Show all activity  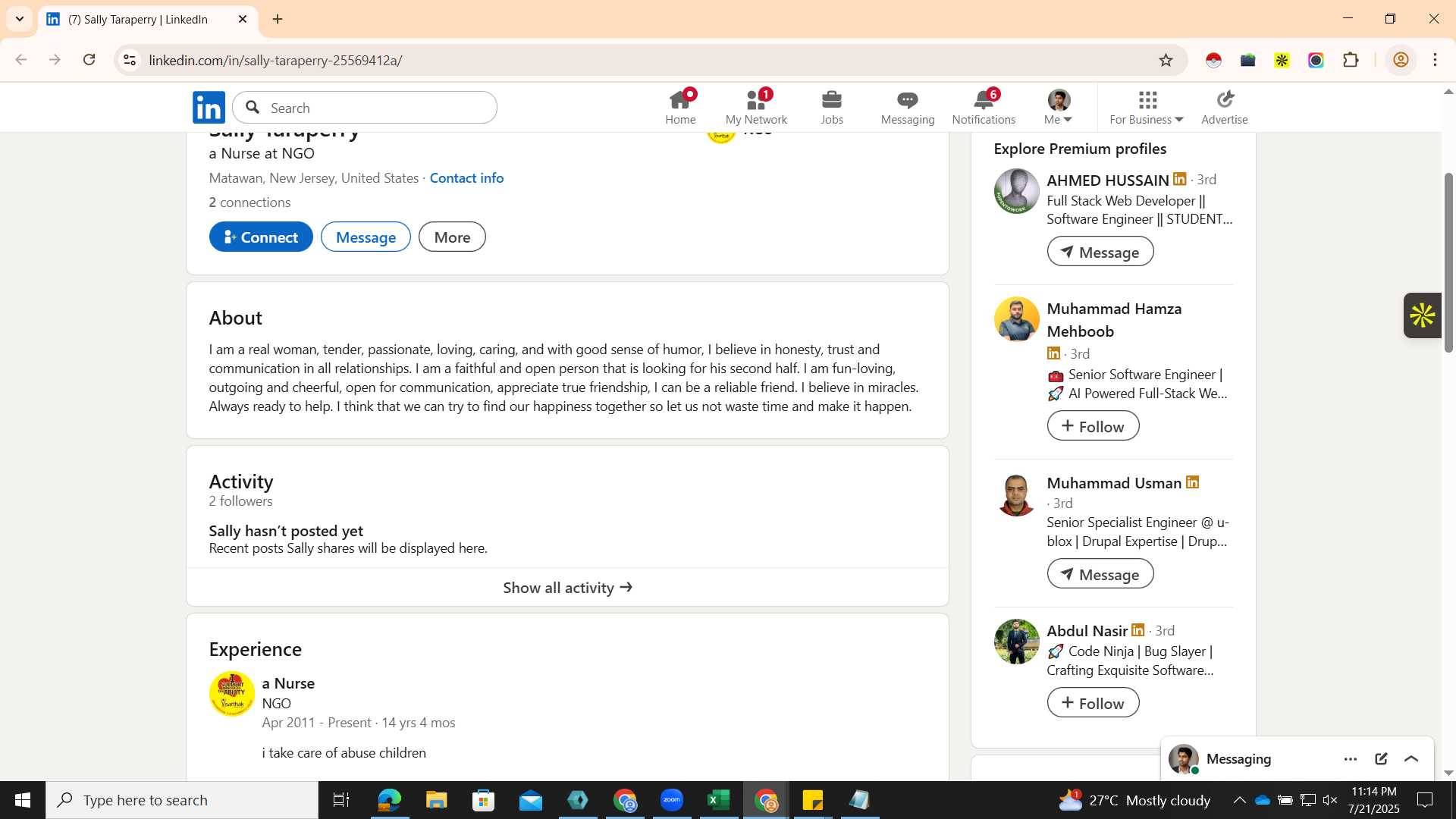[567, 588]
